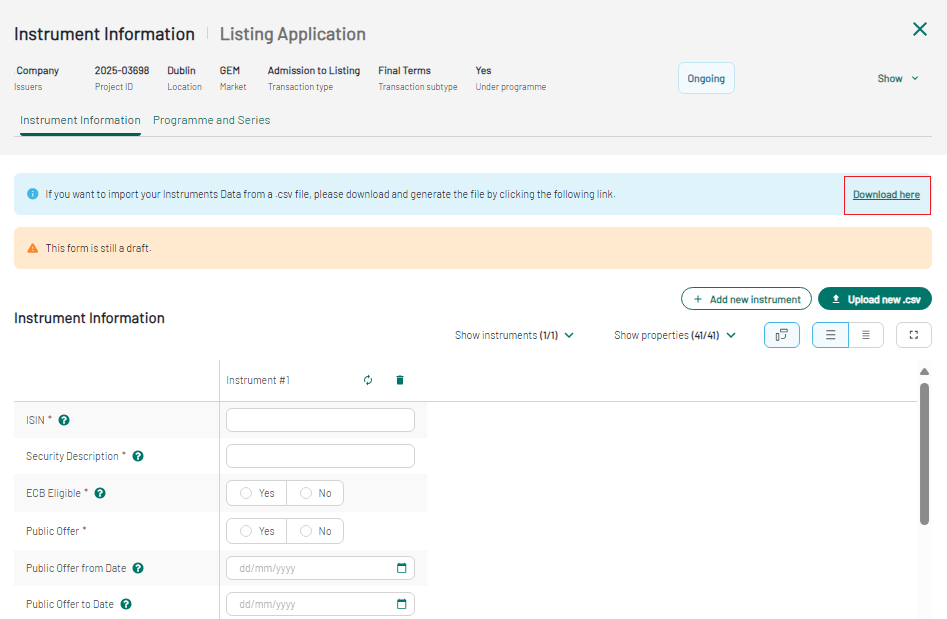This screenshot has width=947, height=619.
Task: Click help icon beside Security Description
Action: (138, 456)
